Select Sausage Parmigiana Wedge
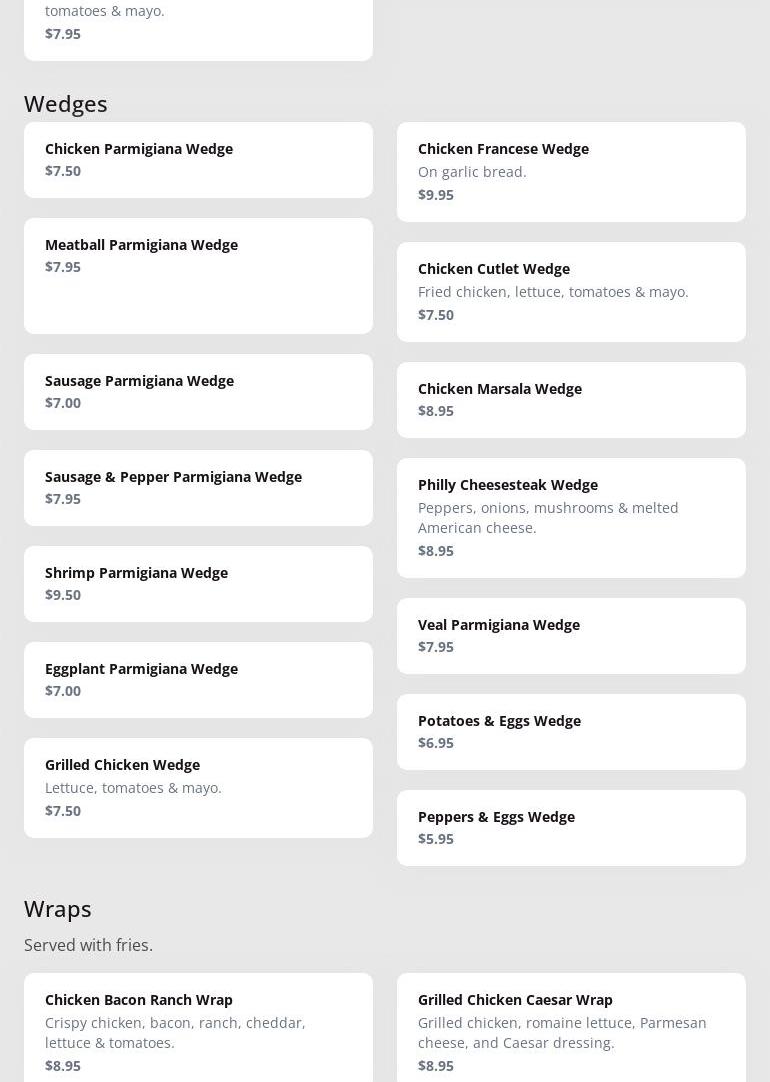The width and height of the screenshot is (770, 1082). coord(198,391)
